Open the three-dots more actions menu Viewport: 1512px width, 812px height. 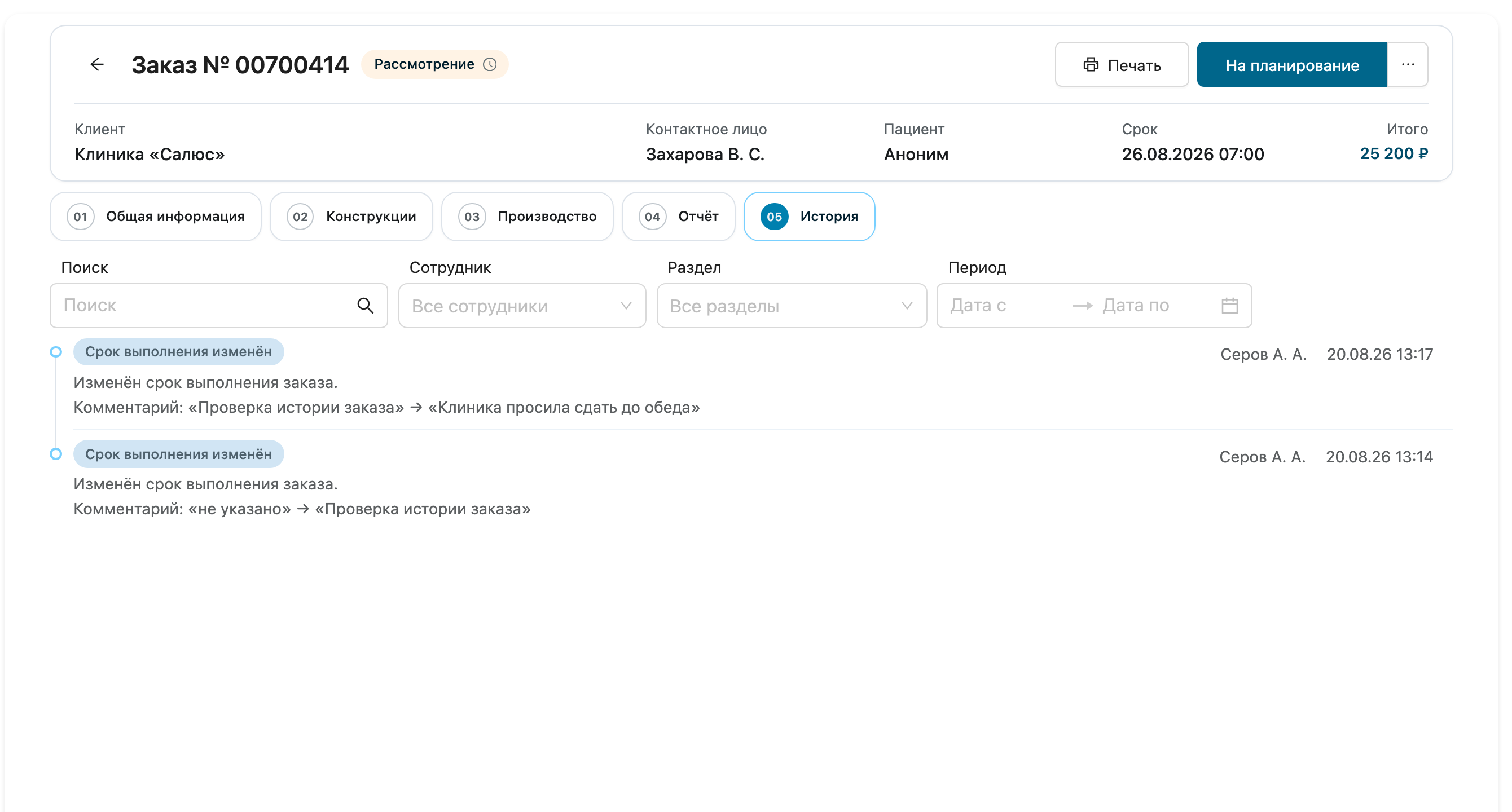1408,64
